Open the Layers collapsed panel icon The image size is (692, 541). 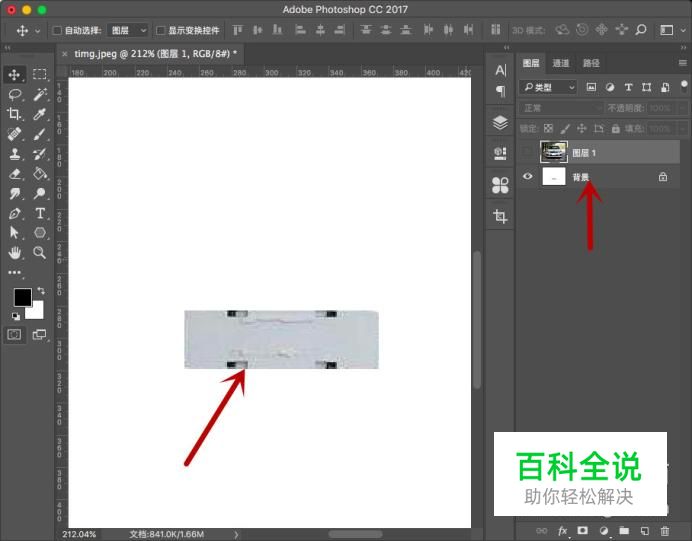pyautogui.click(x=500, y=123)
